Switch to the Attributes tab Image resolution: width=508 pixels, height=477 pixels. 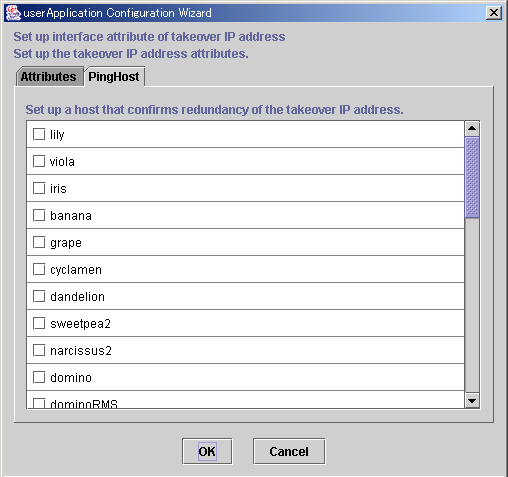50,77
